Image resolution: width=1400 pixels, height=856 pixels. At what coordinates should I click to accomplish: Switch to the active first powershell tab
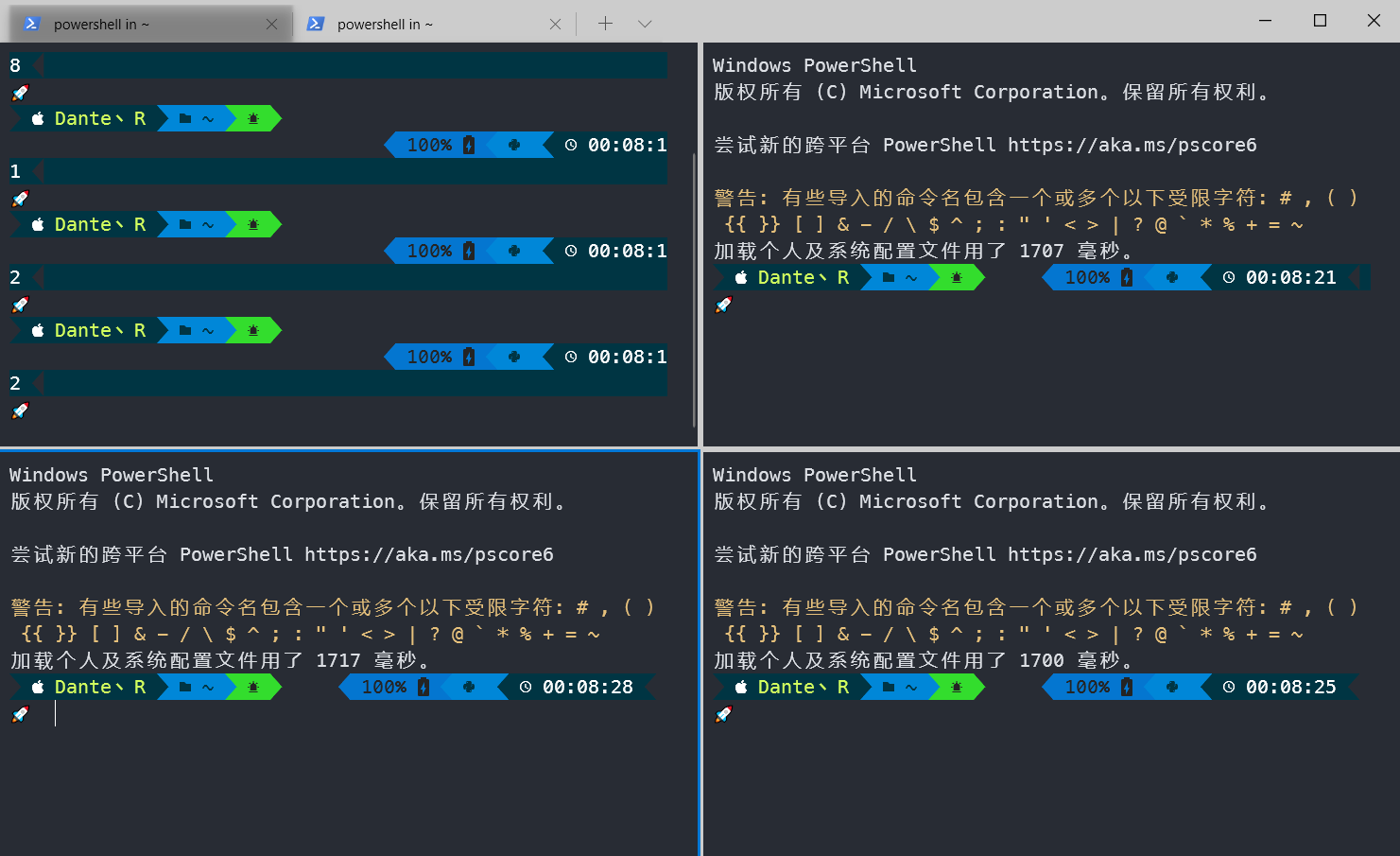pos(151,24)
